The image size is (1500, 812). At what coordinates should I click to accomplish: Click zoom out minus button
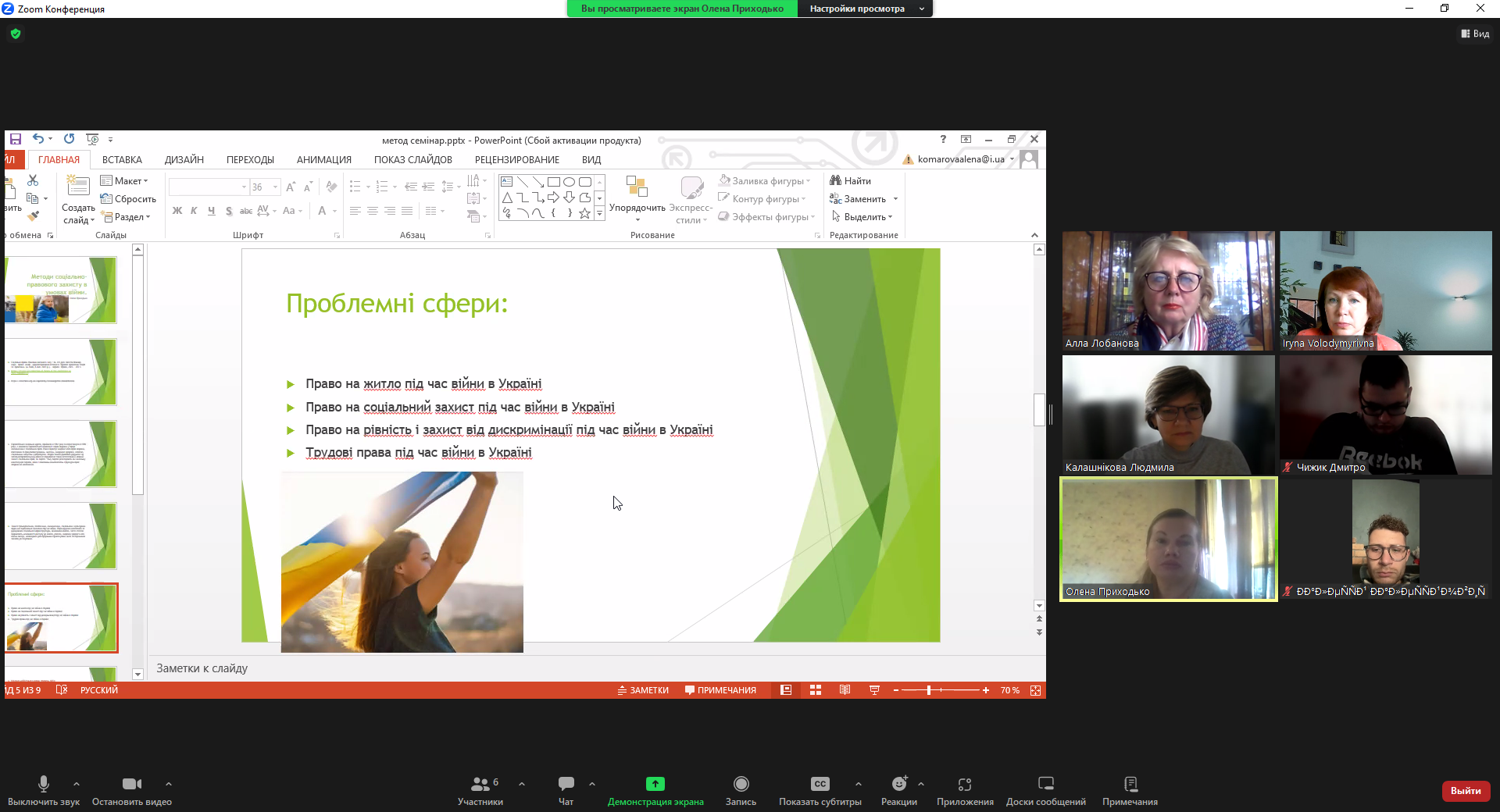coord(896,690)
